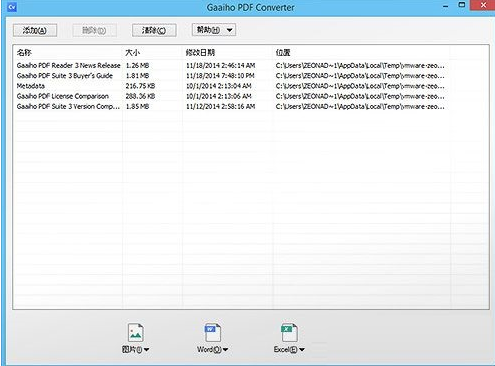Click the date 11/18/2014 7:48:10 PM
This screenshot has height=366, width=495.
[220, 76]
